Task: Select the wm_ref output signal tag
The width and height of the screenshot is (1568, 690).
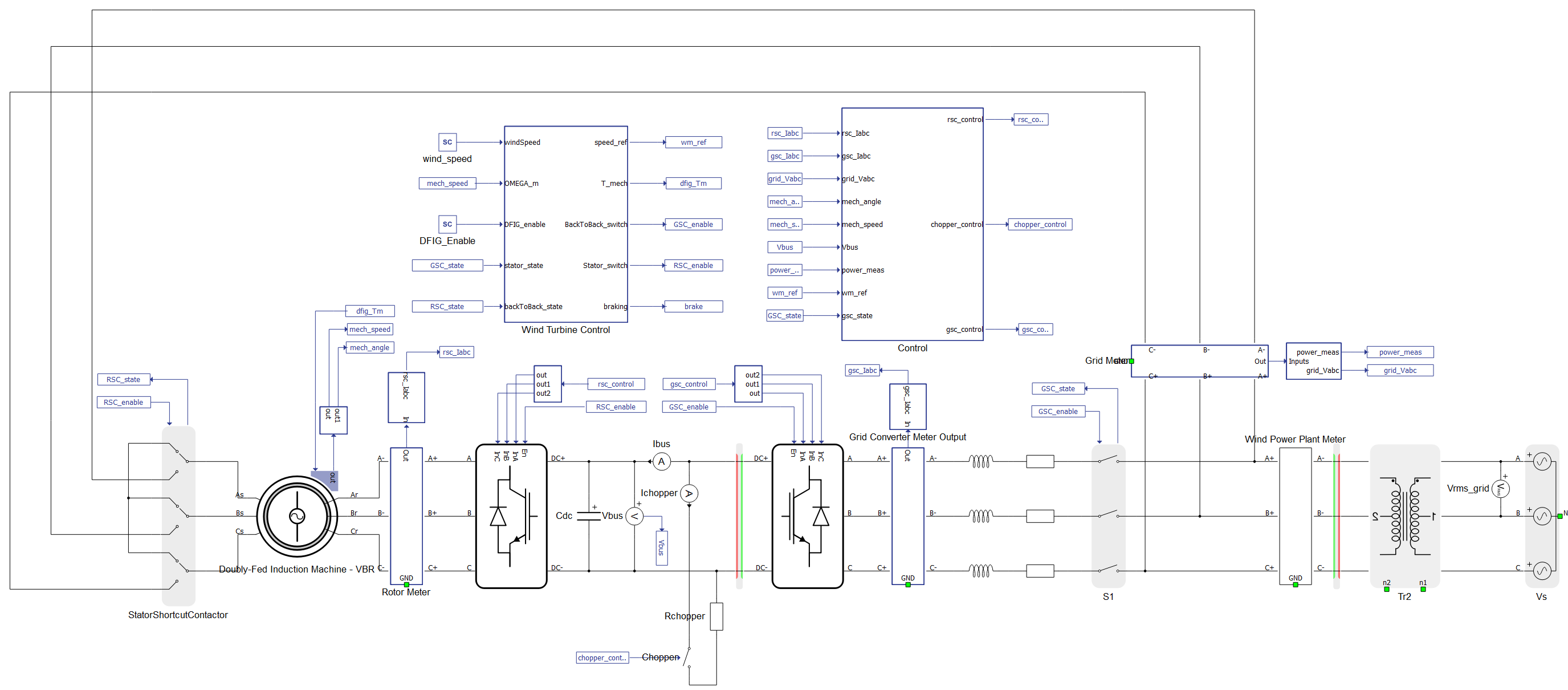Action: point(693,142)
